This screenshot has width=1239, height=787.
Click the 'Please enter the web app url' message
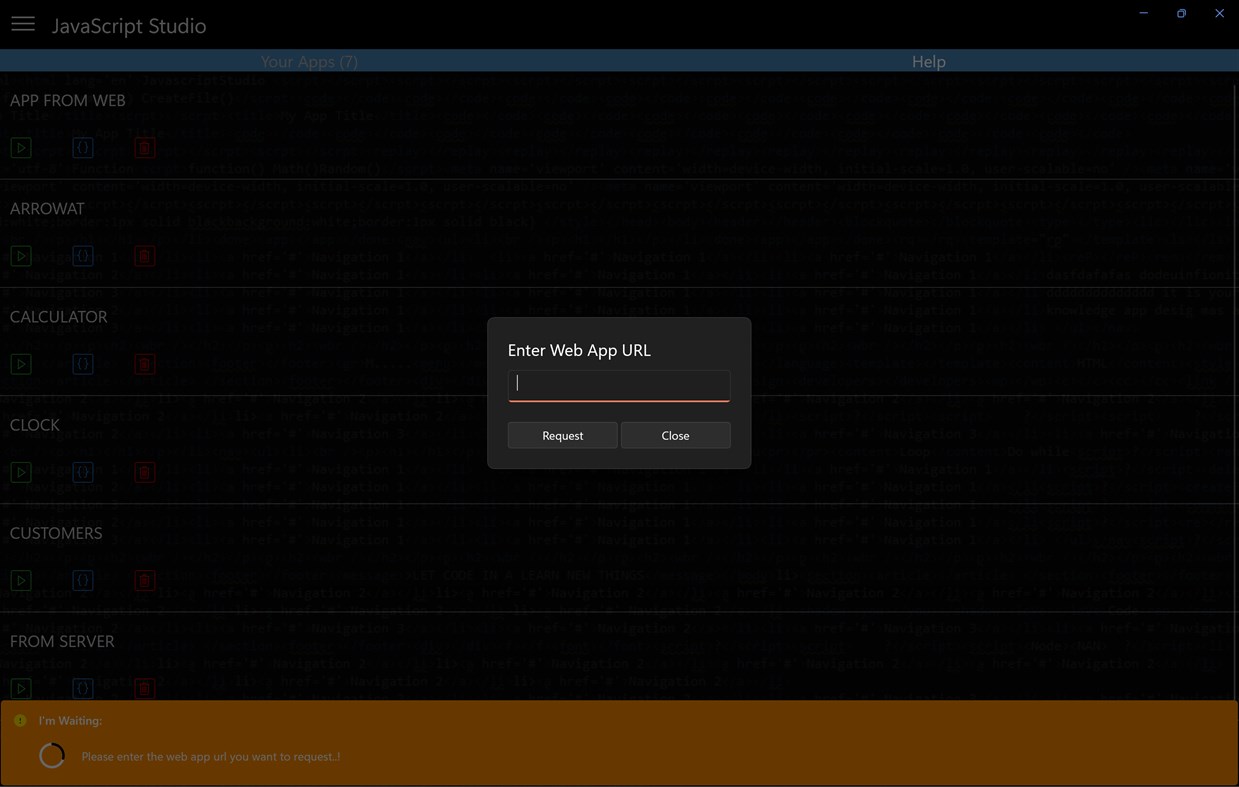(211, 756)
